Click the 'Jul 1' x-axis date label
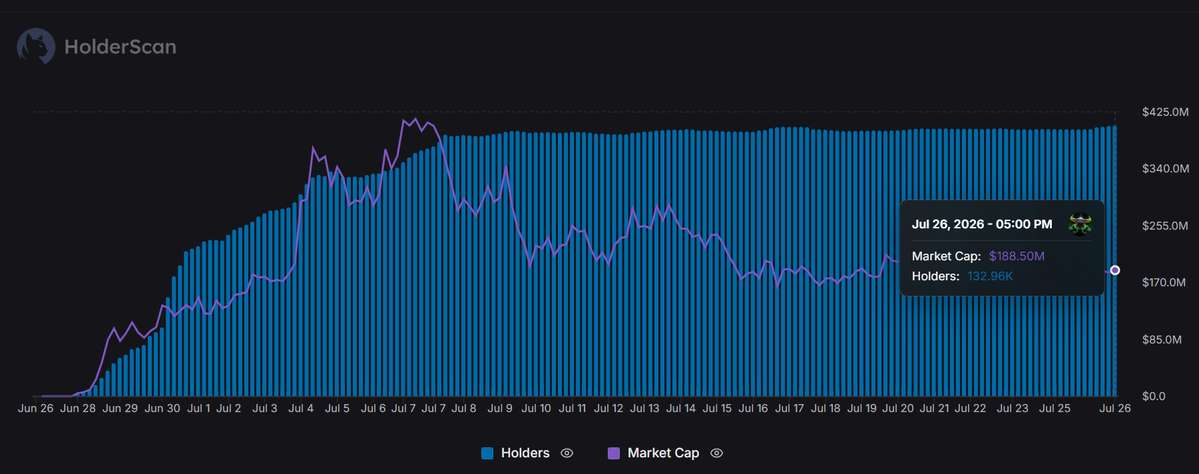 point(198,409)
